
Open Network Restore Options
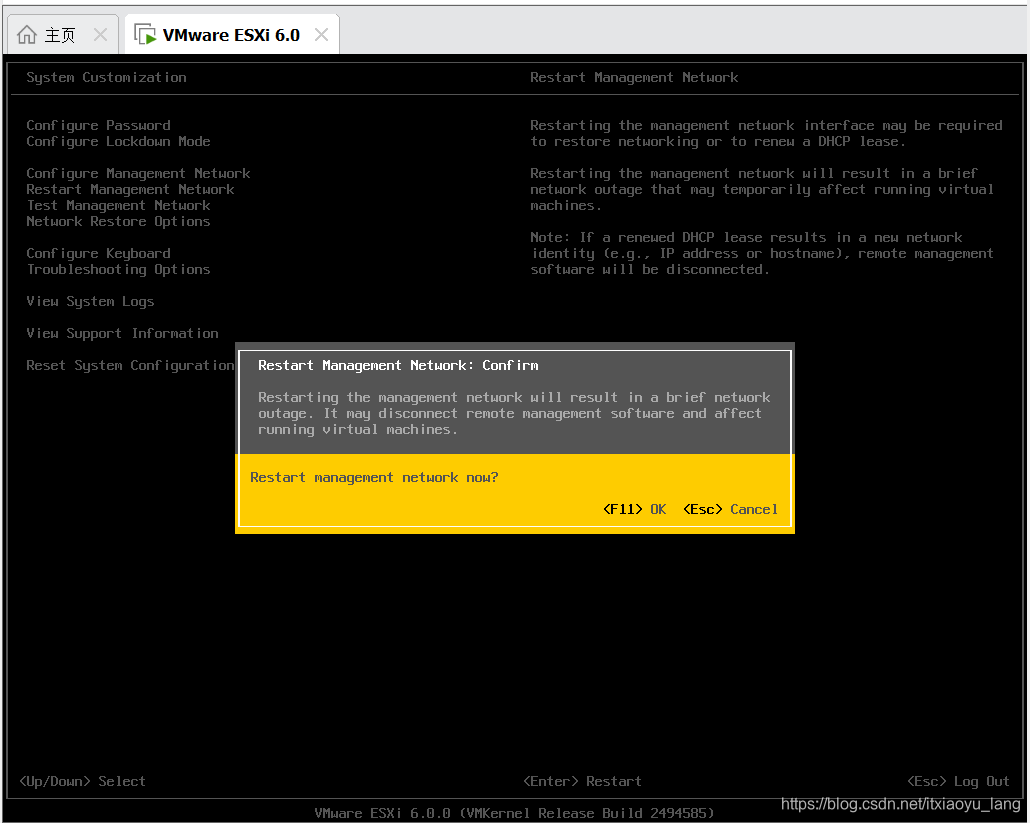pos(118,221)
